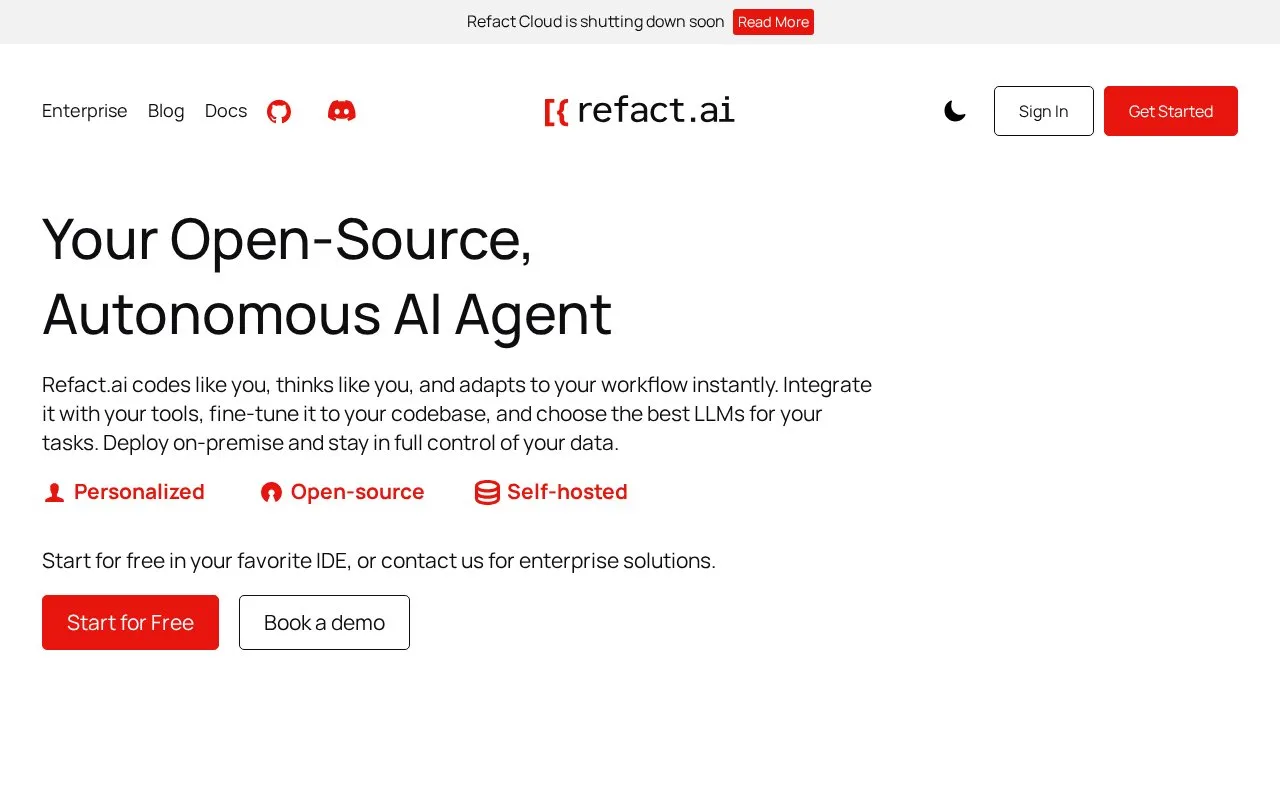Click the "Open-source" feature label
Image resolution: width=1280 pixels, height=800 pixels.
(358, 492)
